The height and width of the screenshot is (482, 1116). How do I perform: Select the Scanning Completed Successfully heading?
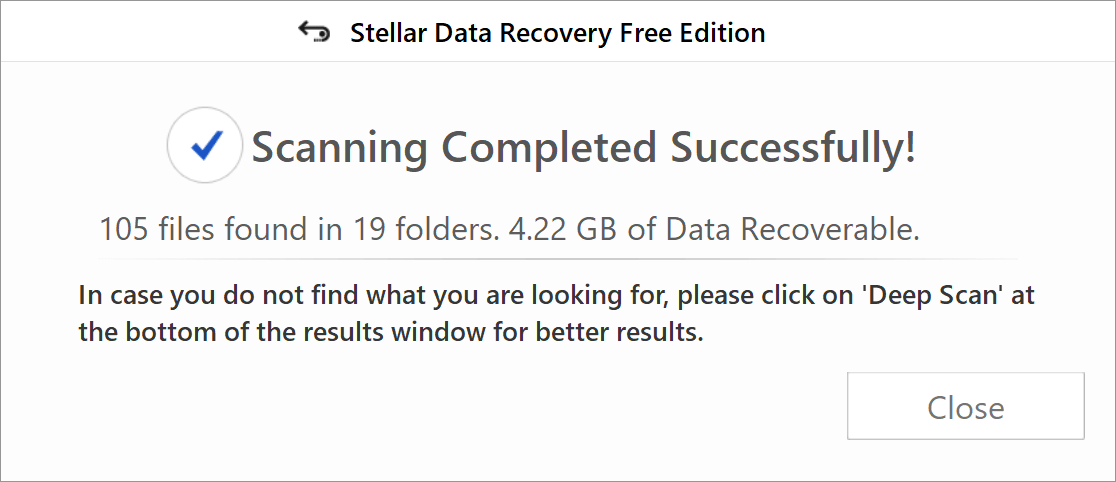click(584, 147)
